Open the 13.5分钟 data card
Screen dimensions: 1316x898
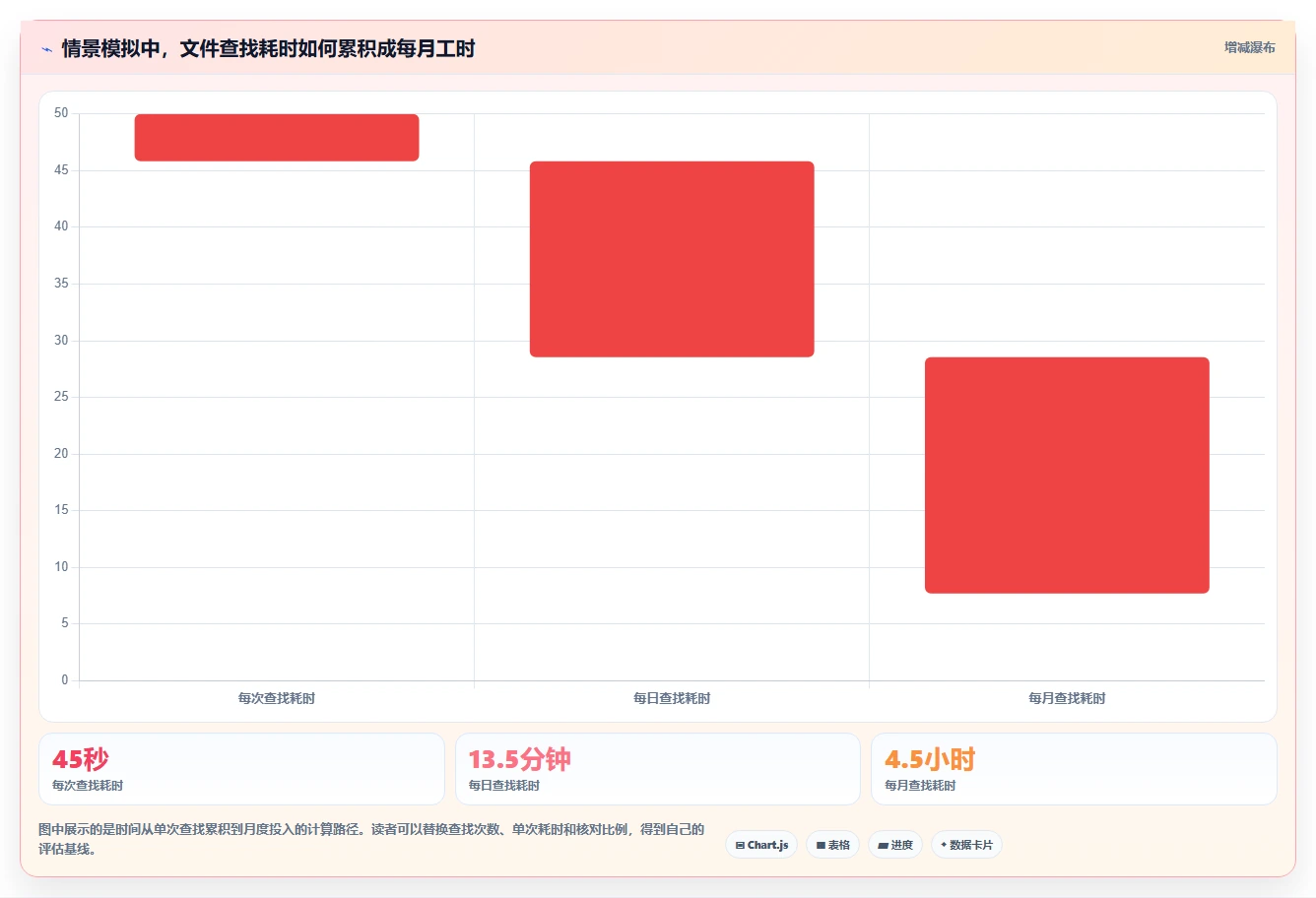click(658, 769)
